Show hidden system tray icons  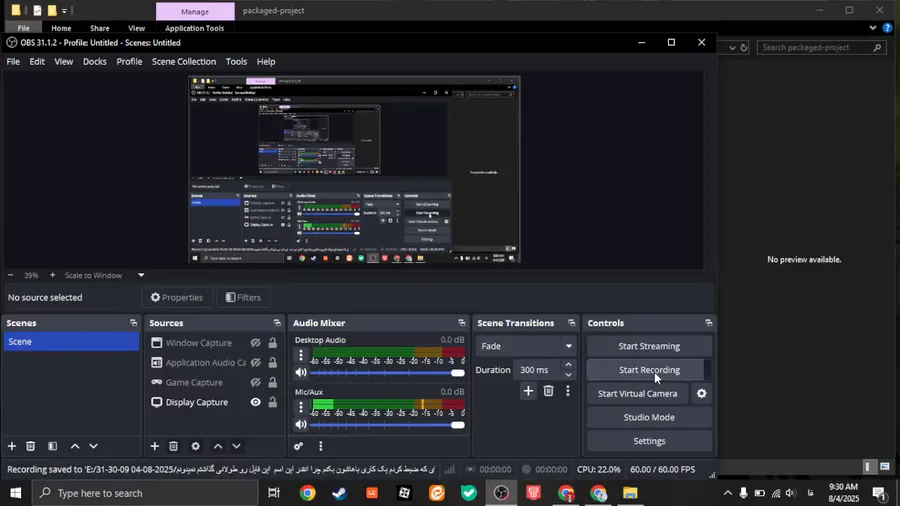tap(727, 493)
